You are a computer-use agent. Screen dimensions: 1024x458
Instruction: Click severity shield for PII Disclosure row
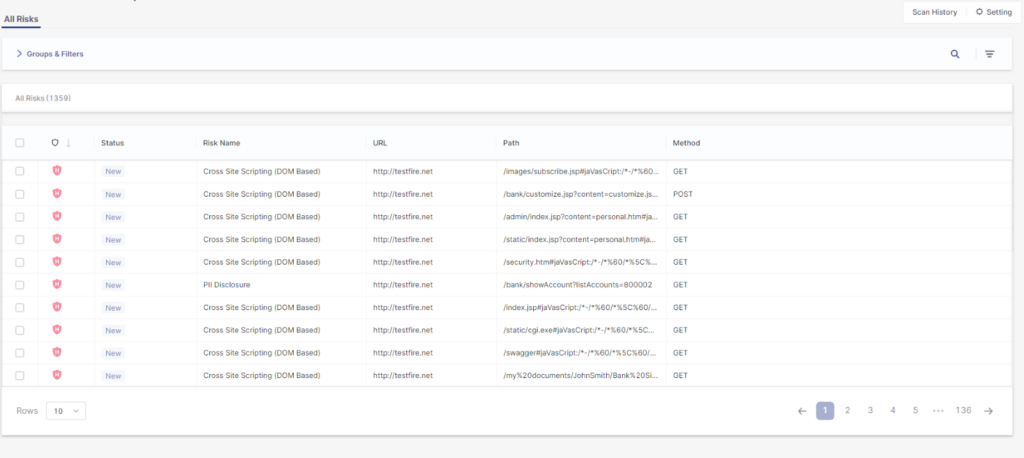coord(57,284)
